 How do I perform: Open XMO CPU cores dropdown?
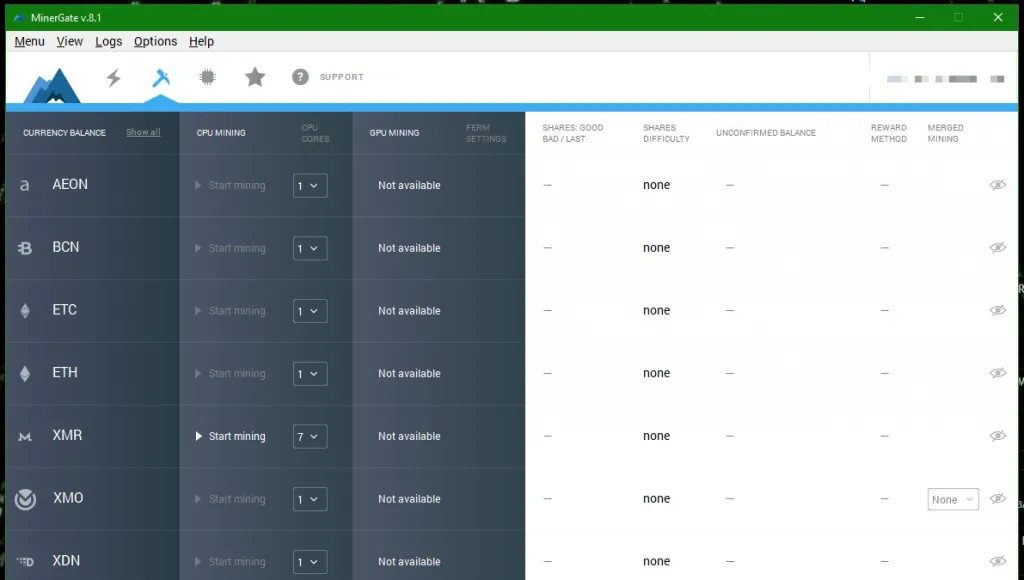tap(310, 499)
